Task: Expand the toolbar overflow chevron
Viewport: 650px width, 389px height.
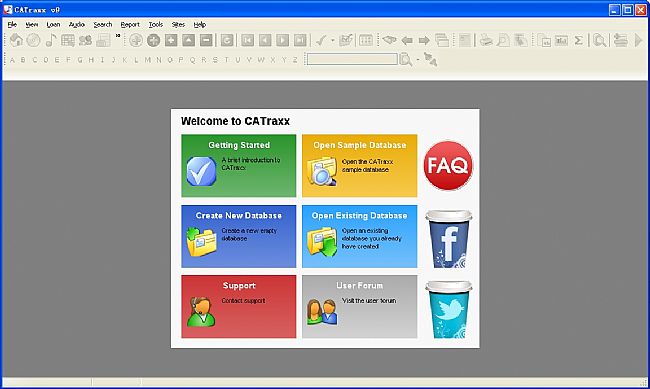Action: point(118,36)
